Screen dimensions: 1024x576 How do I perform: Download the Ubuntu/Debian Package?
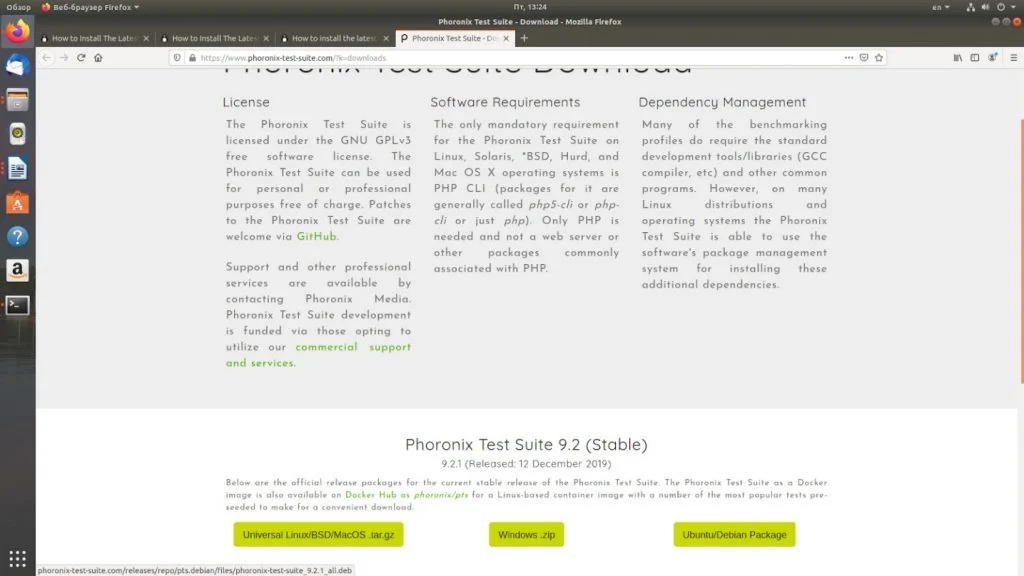coord(734,534)
